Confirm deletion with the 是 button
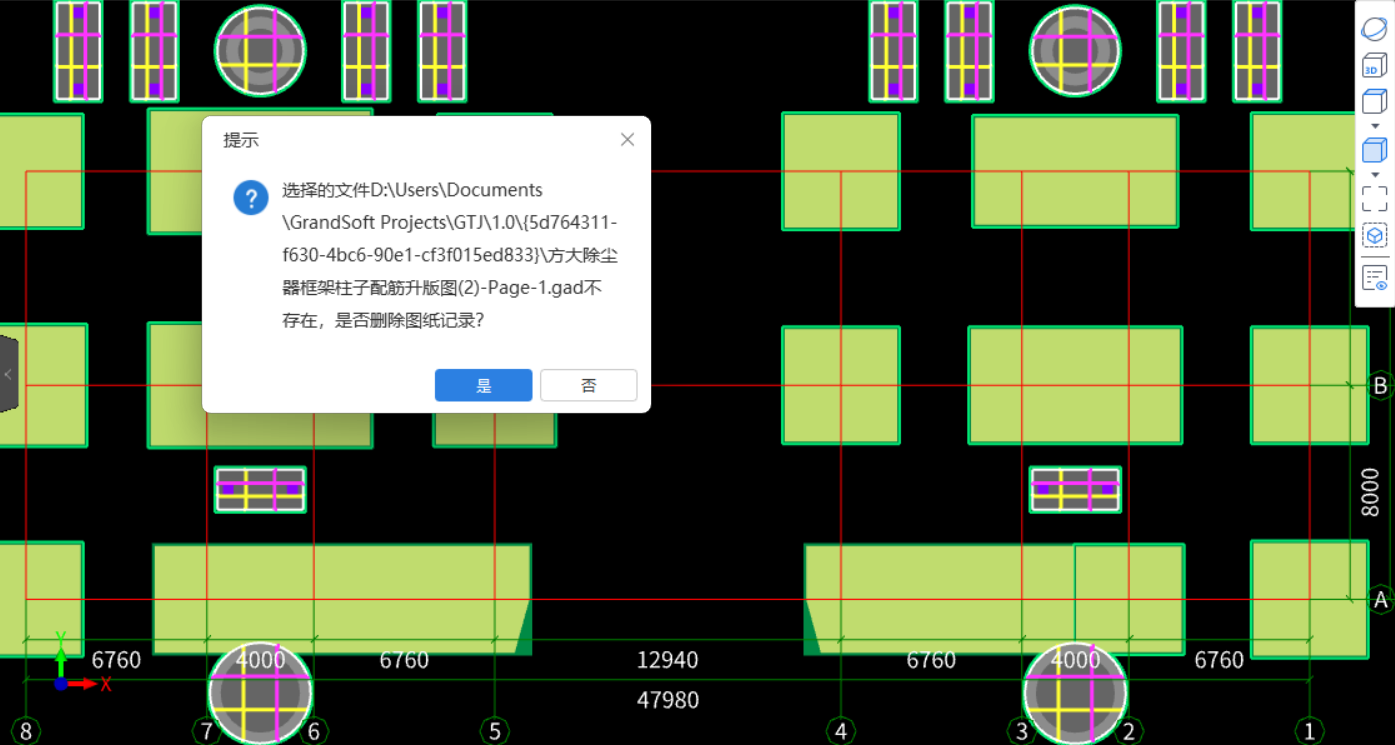This screenshot has height=745, width=1395. click(483, 385)
